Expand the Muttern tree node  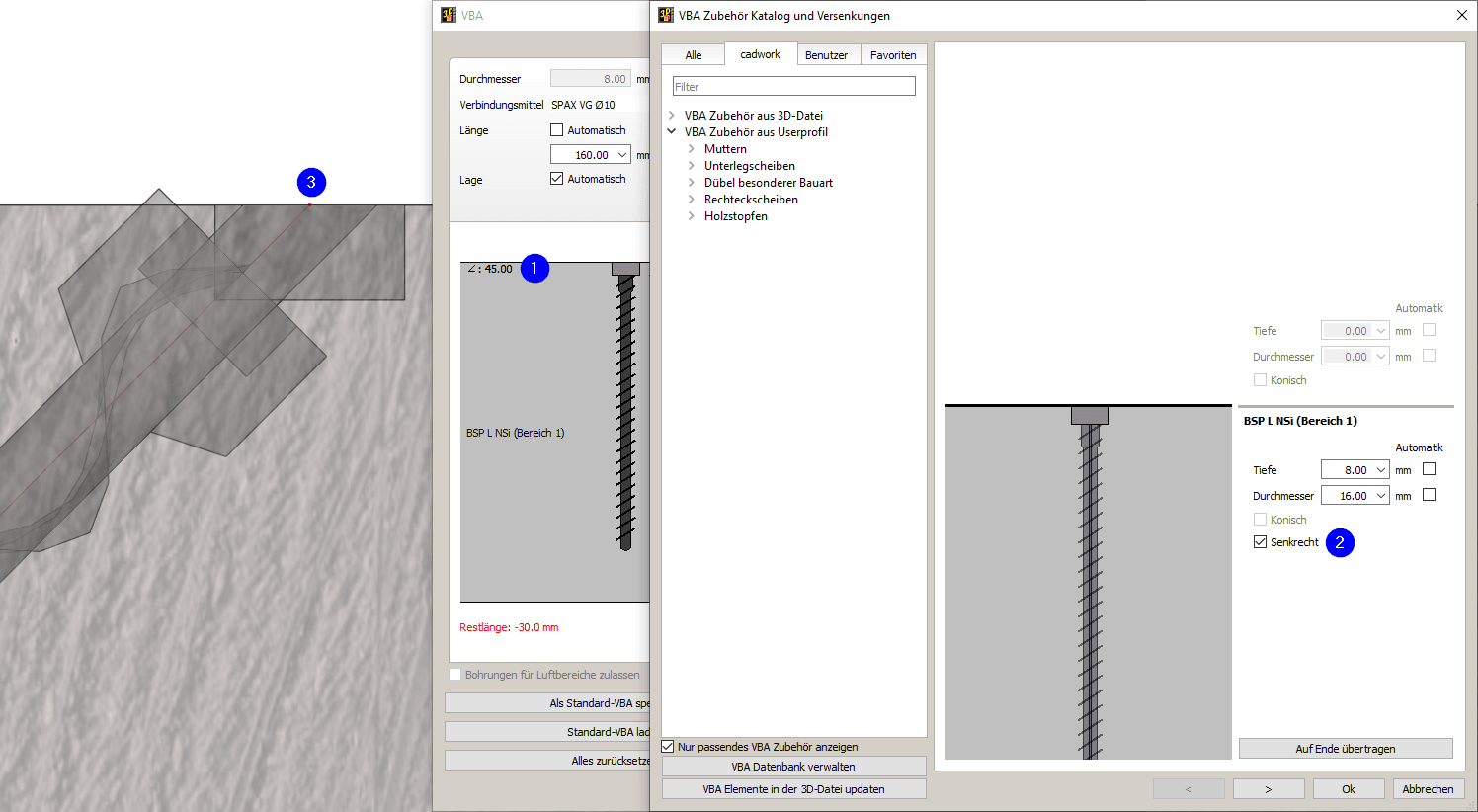691,148
